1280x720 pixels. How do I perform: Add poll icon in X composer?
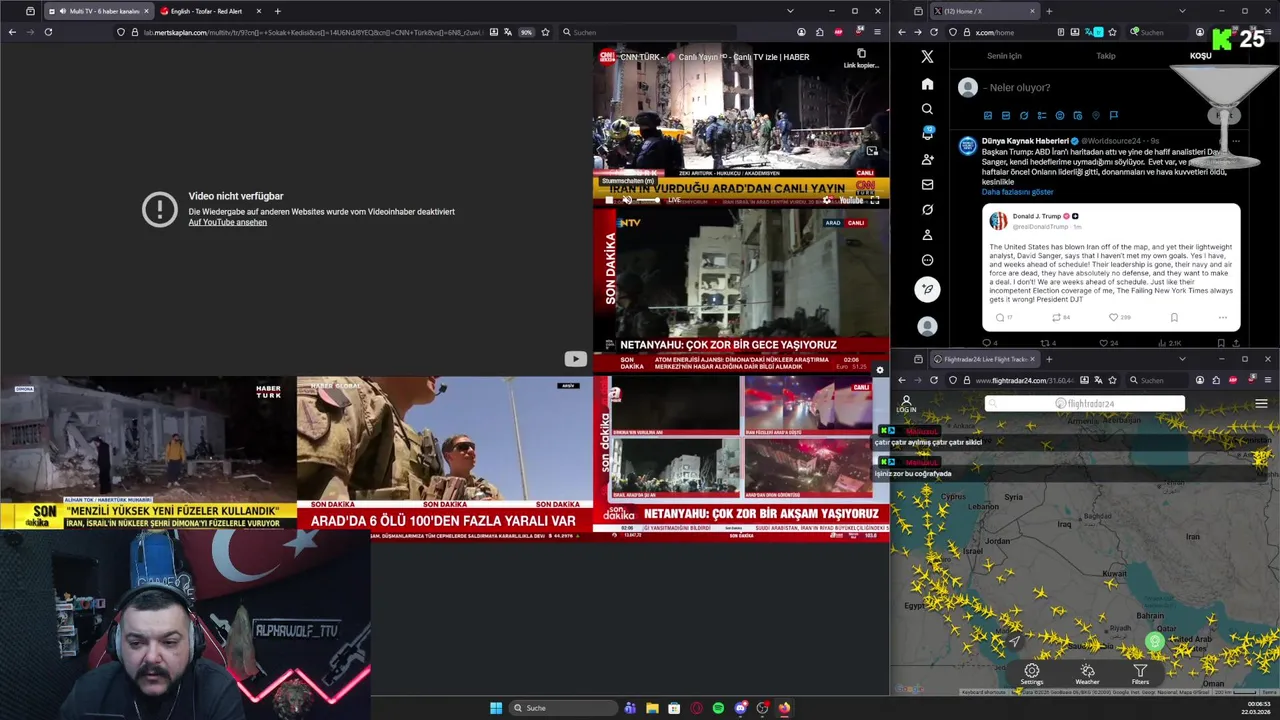click(x=1042, y=116)
